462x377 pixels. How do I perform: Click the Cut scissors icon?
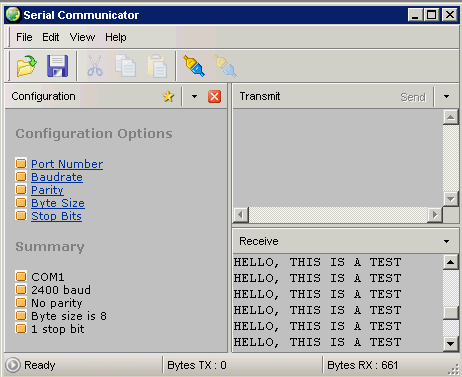coord(95,66)
